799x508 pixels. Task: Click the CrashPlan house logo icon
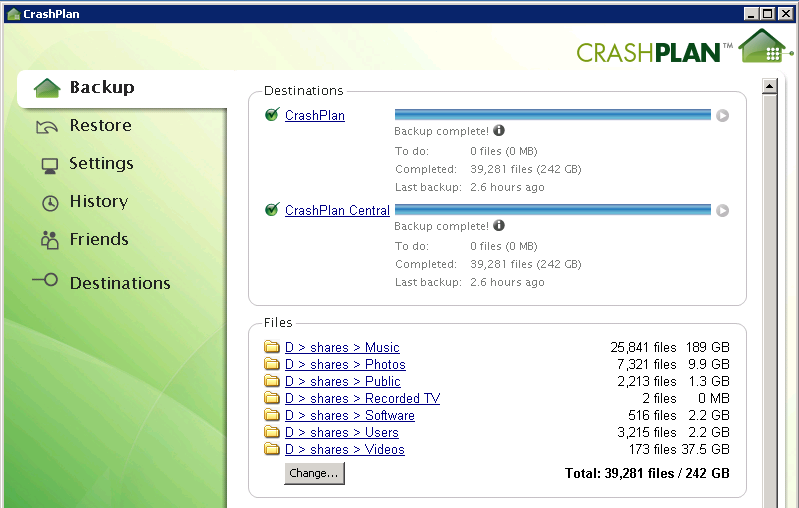(x=765, y=47)
